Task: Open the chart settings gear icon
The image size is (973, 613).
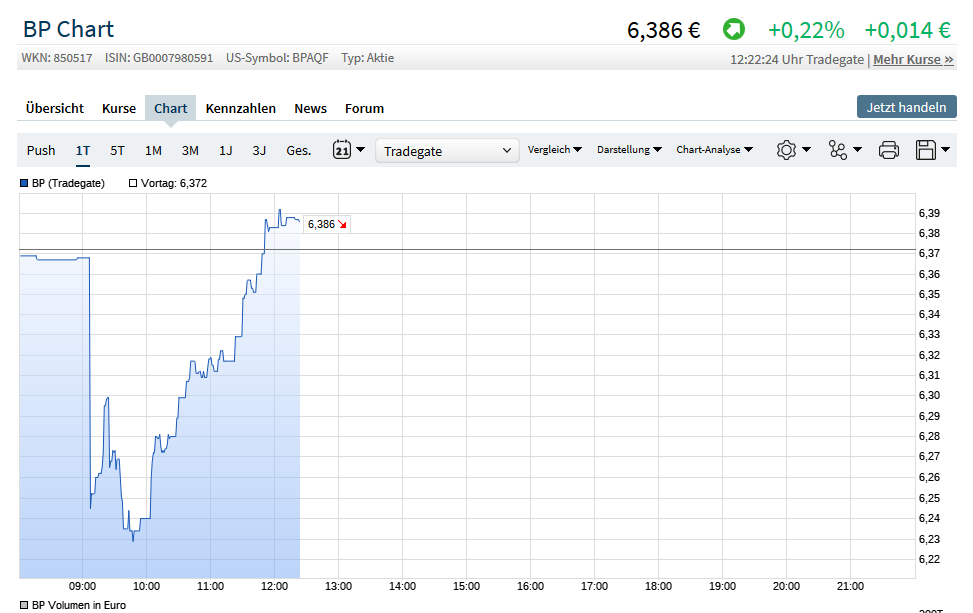Action: (786, 150)
